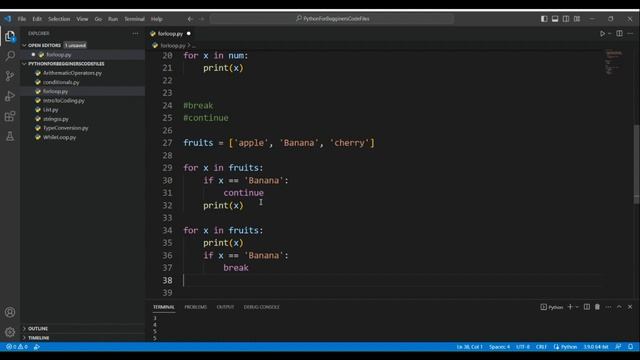Screen dimensions: 640x360
Task: Open the Testing flask view
Action: [x=10, y=136]
